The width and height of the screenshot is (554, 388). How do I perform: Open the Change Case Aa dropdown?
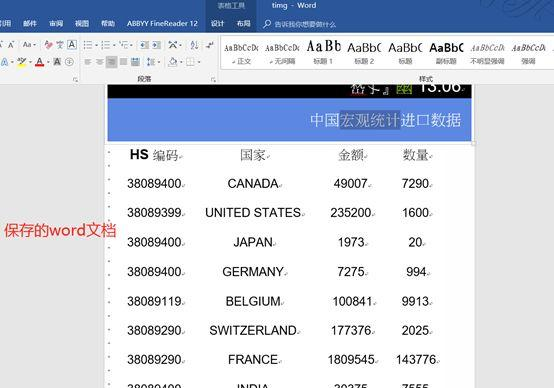(x=29, y=45)
